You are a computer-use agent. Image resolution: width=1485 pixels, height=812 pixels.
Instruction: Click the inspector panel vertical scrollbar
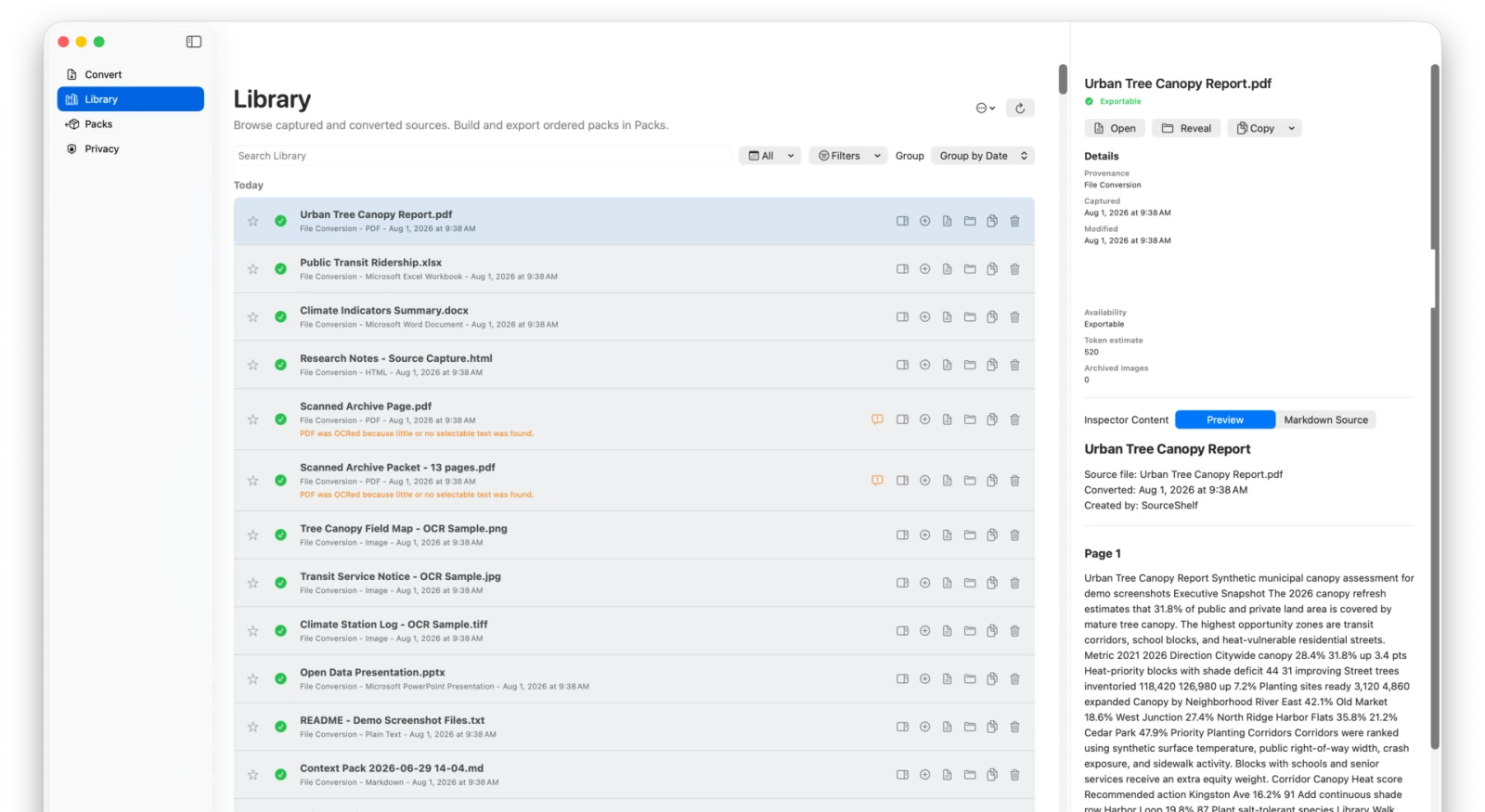point(1435,406)
